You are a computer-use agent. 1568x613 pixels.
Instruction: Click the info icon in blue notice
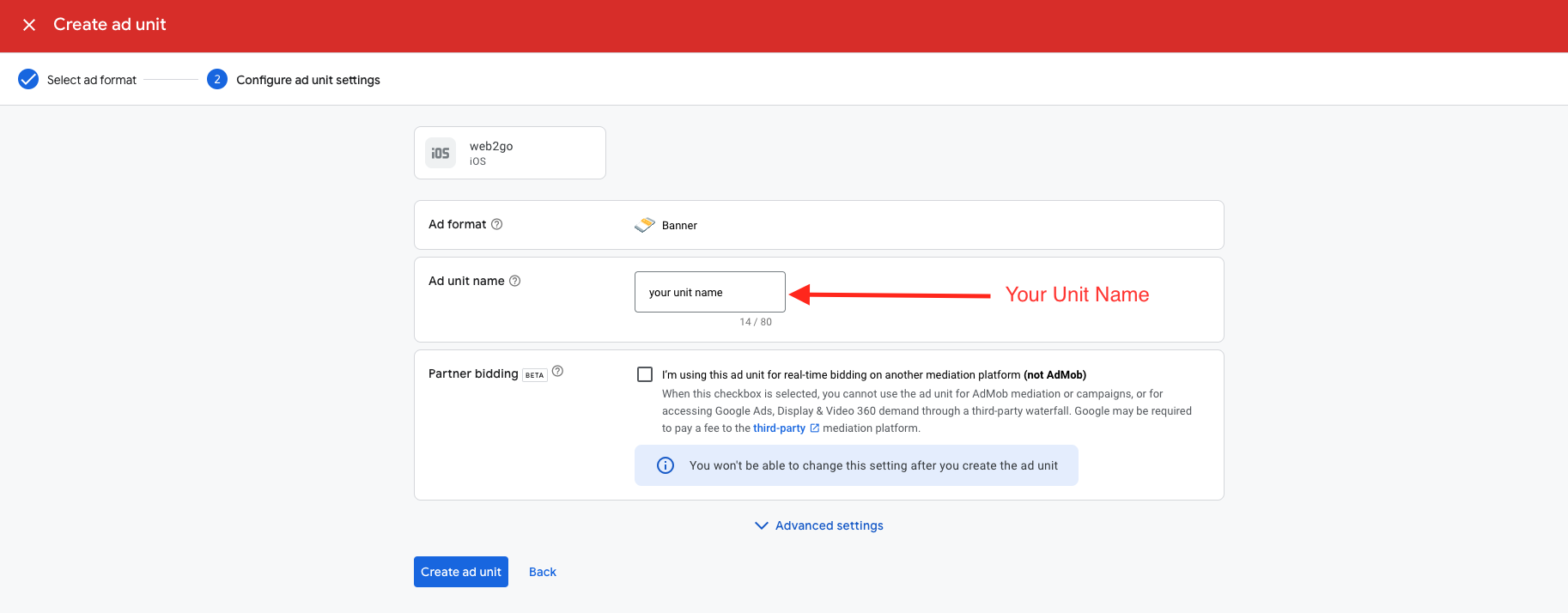tap(665, 465)
